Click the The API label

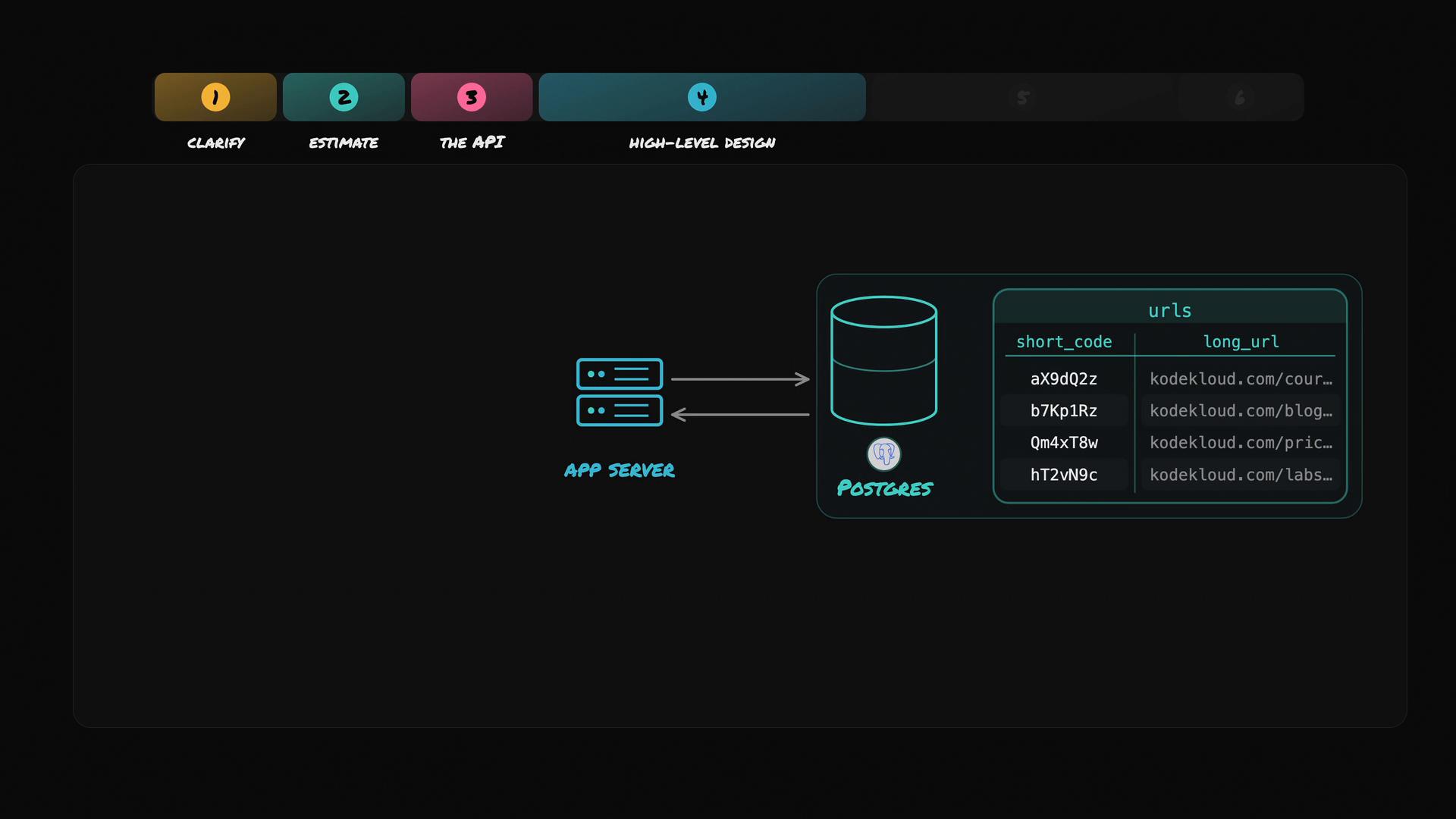pyautogui.click(x=472, y=143)
